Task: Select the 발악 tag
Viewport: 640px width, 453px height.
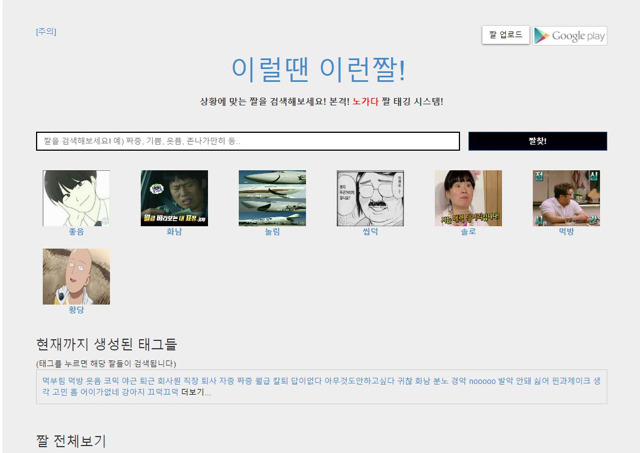Action: click(x=505, y=381)
